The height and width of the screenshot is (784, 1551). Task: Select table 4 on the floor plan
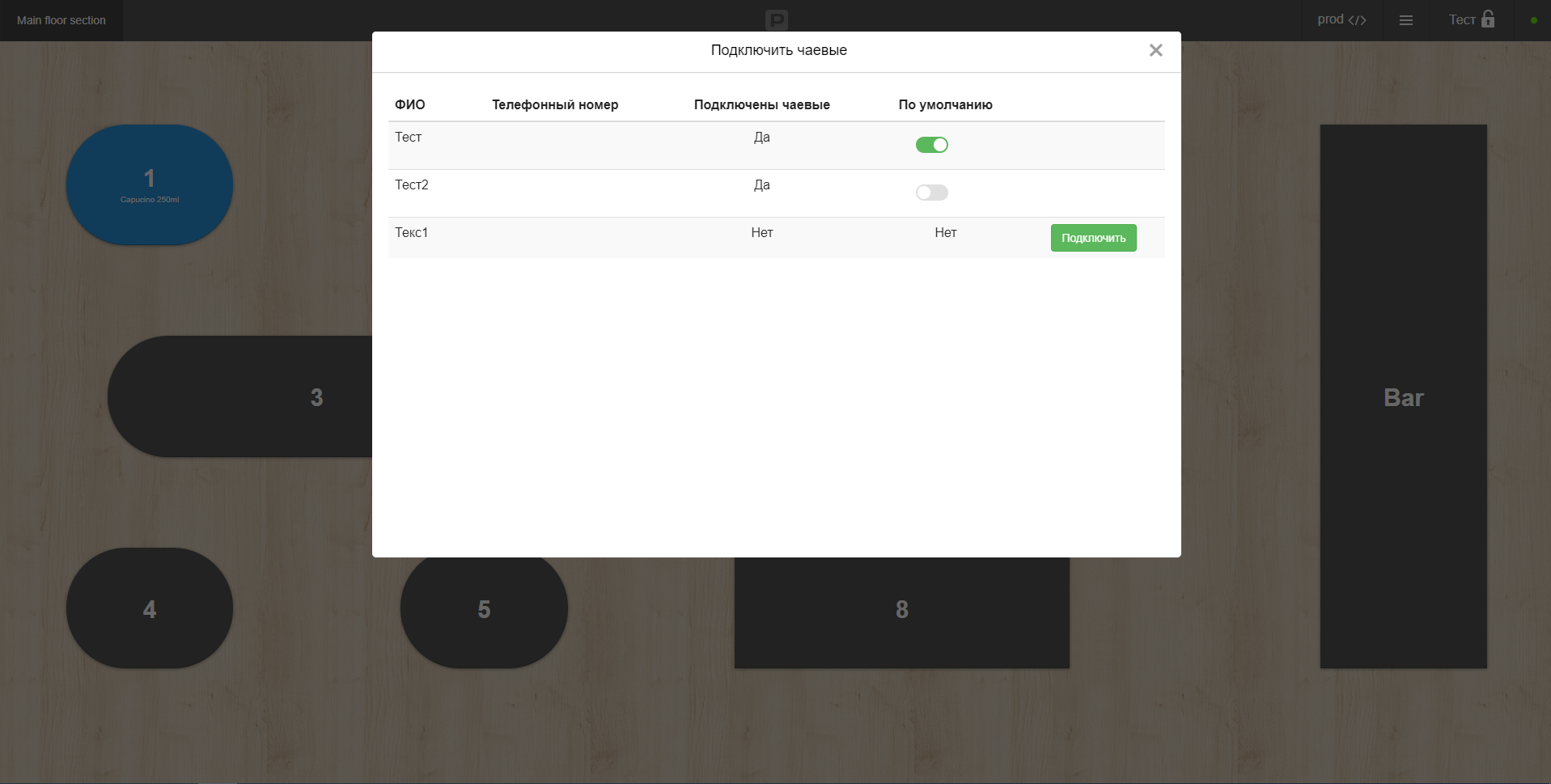(149, 608)
